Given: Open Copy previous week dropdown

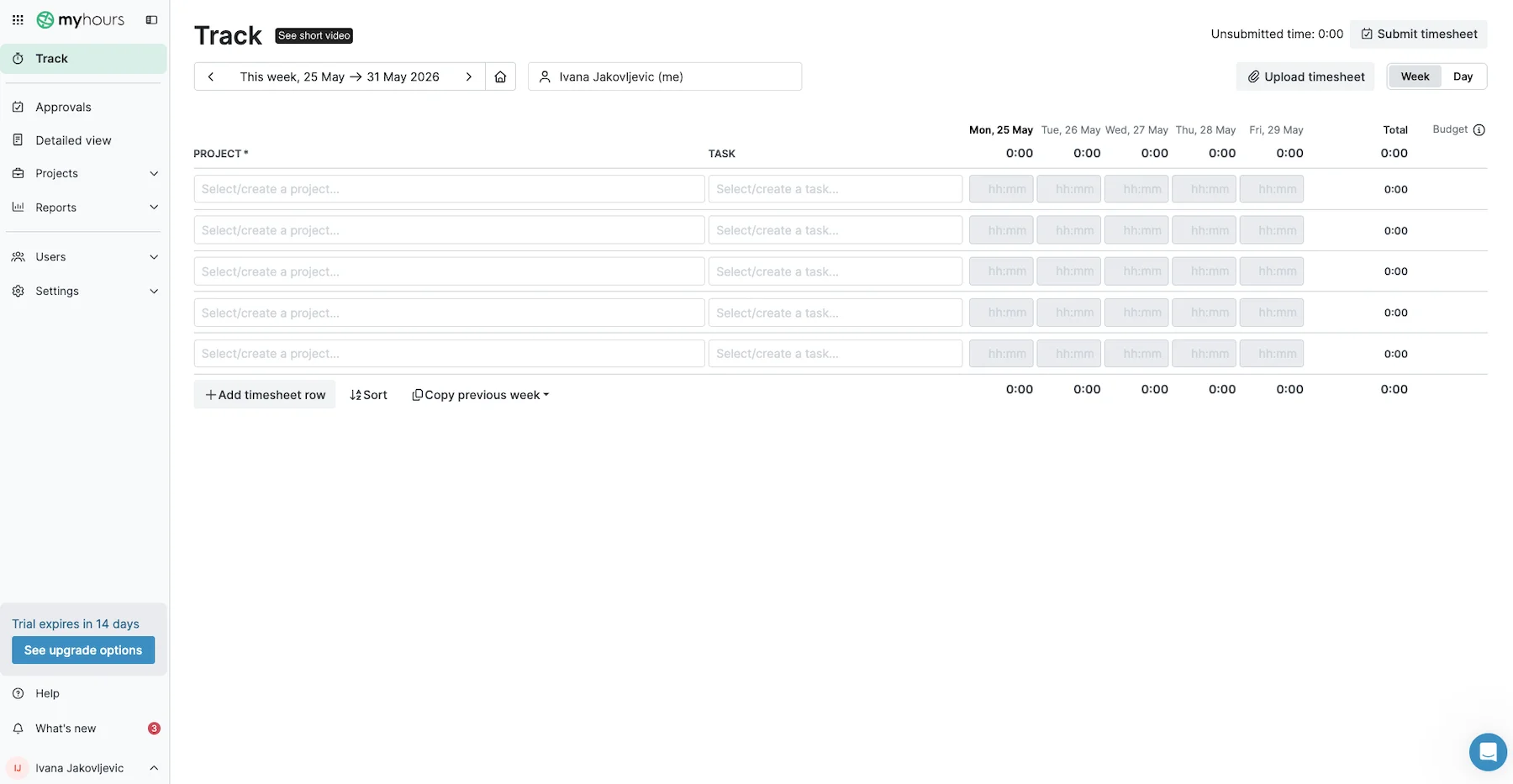Looking at the screenshot, I should [481, 395].
